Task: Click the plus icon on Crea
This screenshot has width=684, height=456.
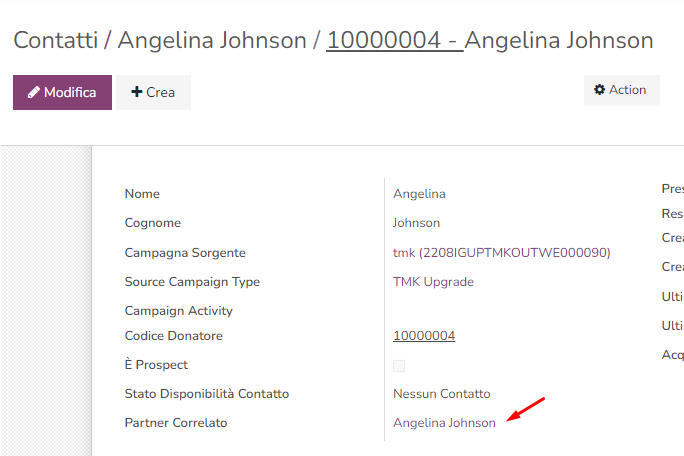Action: (x=137, y=93)
